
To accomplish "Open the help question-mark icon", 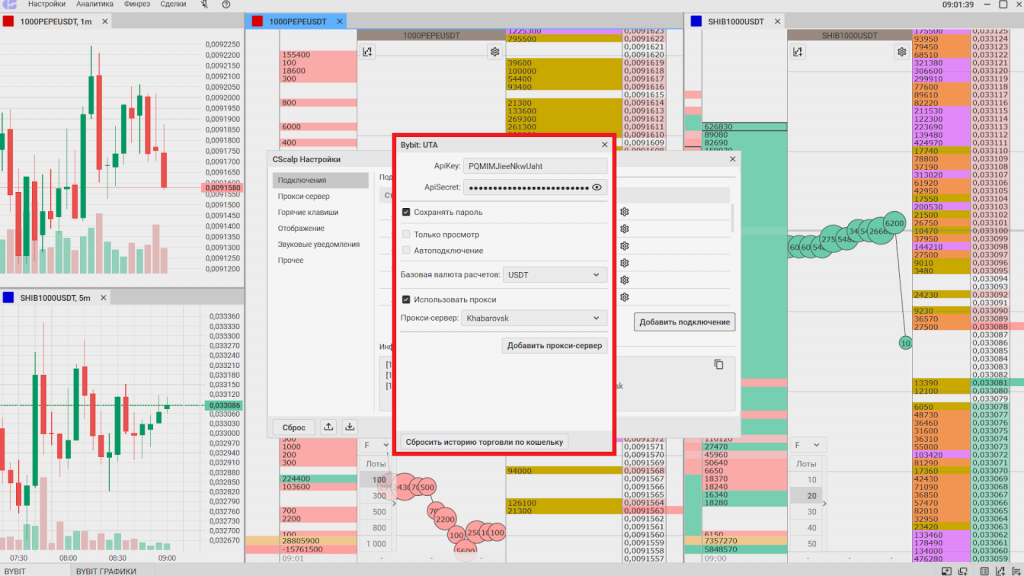I will coord(226,4).
